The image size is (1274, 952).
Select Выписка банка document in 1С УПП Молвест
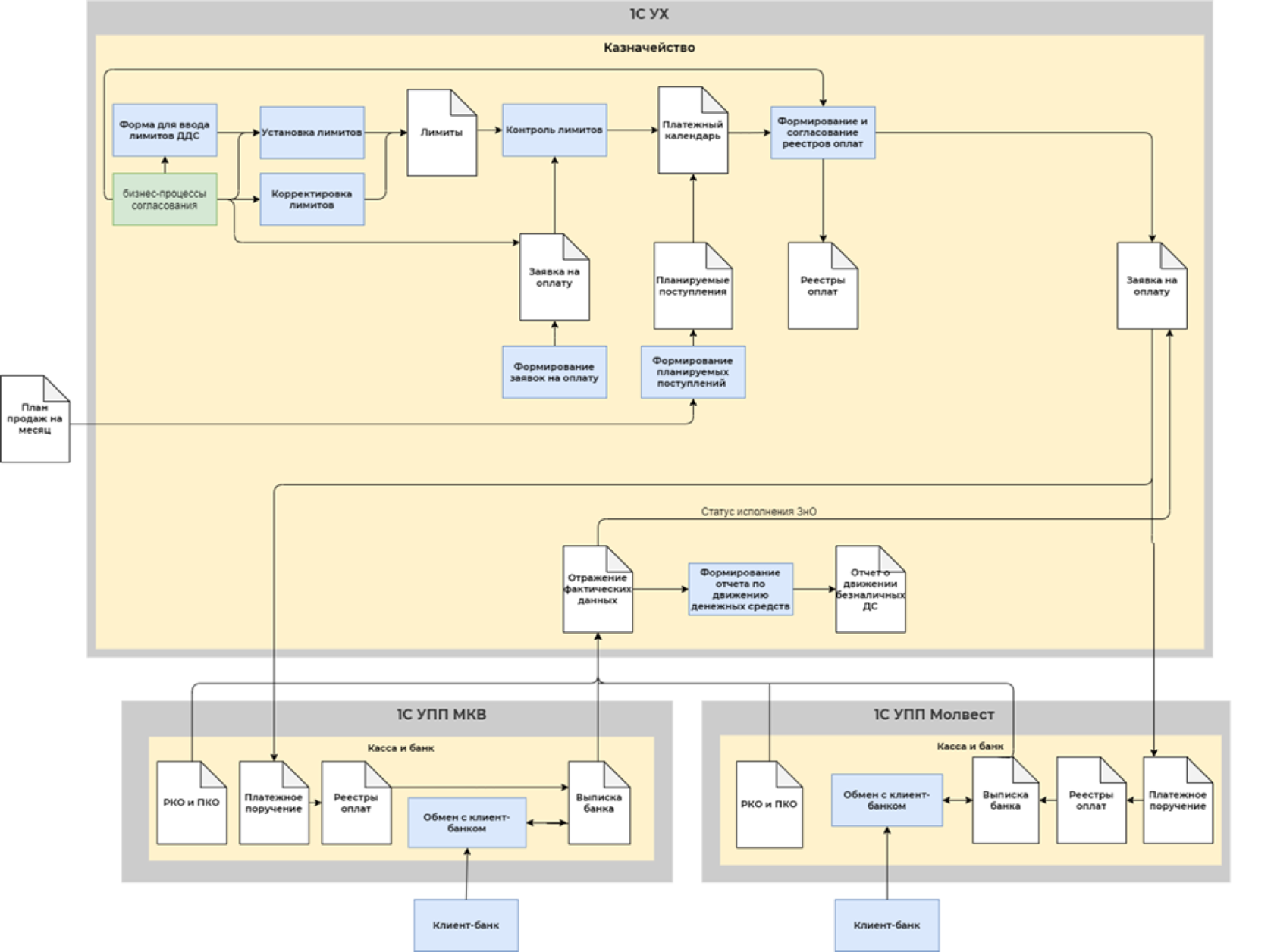coord(1006,800)
